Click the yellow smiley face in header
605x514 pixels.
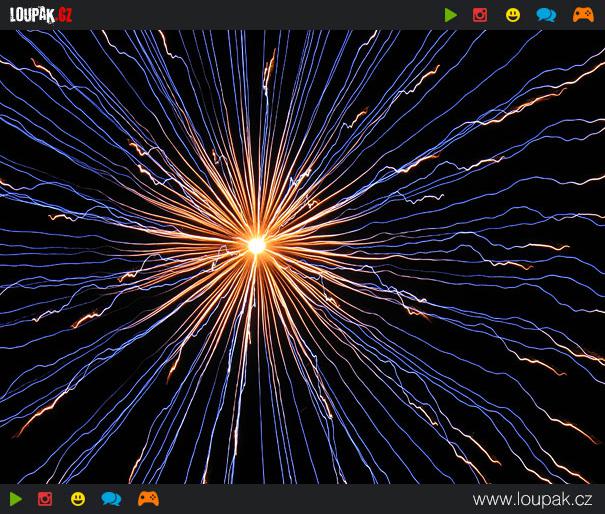[513, 15]
